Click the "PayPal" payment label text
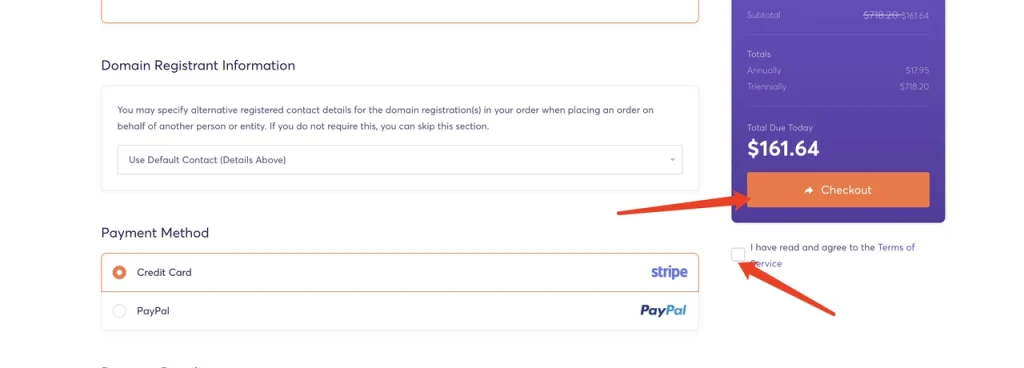Image resolution: width=1024 pixels, height=368 pixels. [x=153, y=311]
